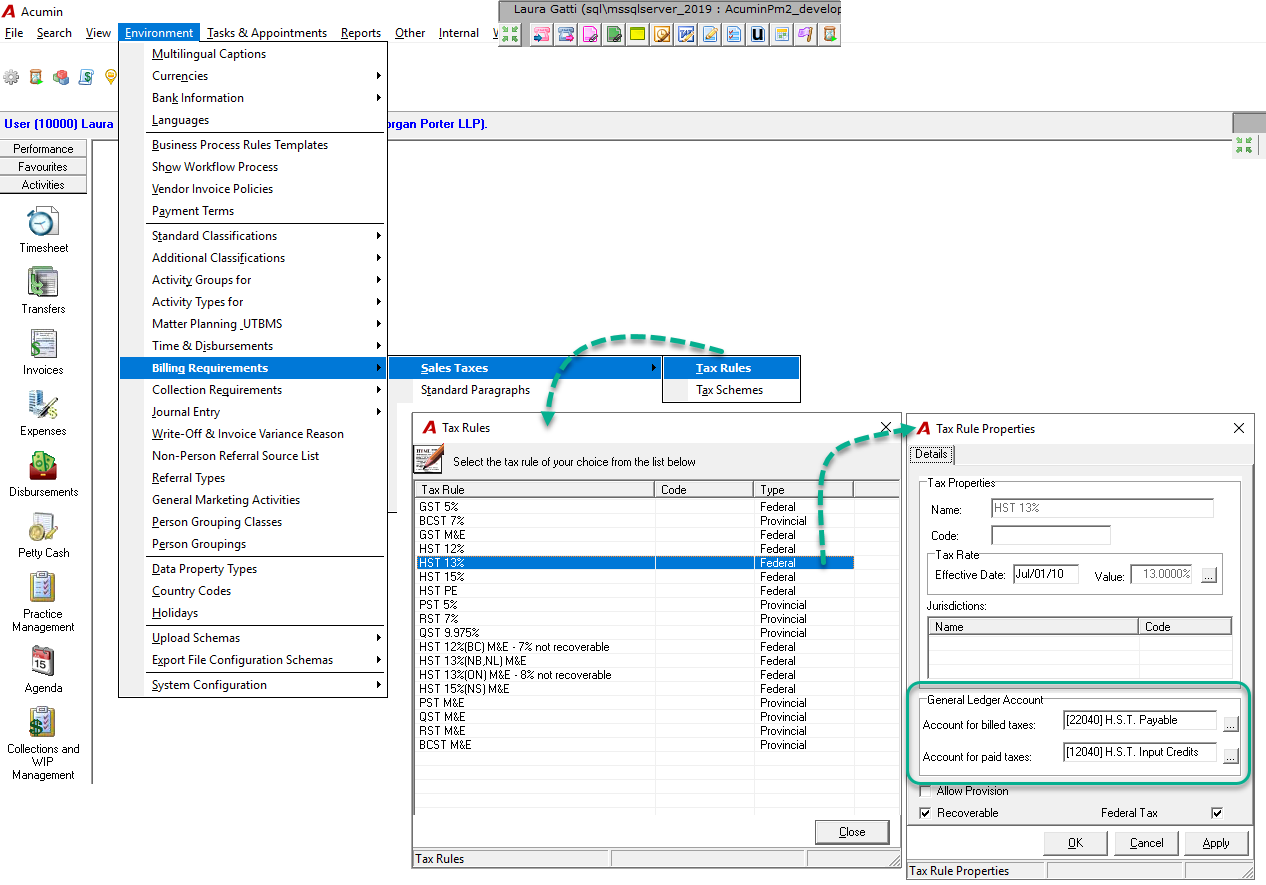
Task: Select the QST 9.975% tax rule row
Action: point(635,633)
